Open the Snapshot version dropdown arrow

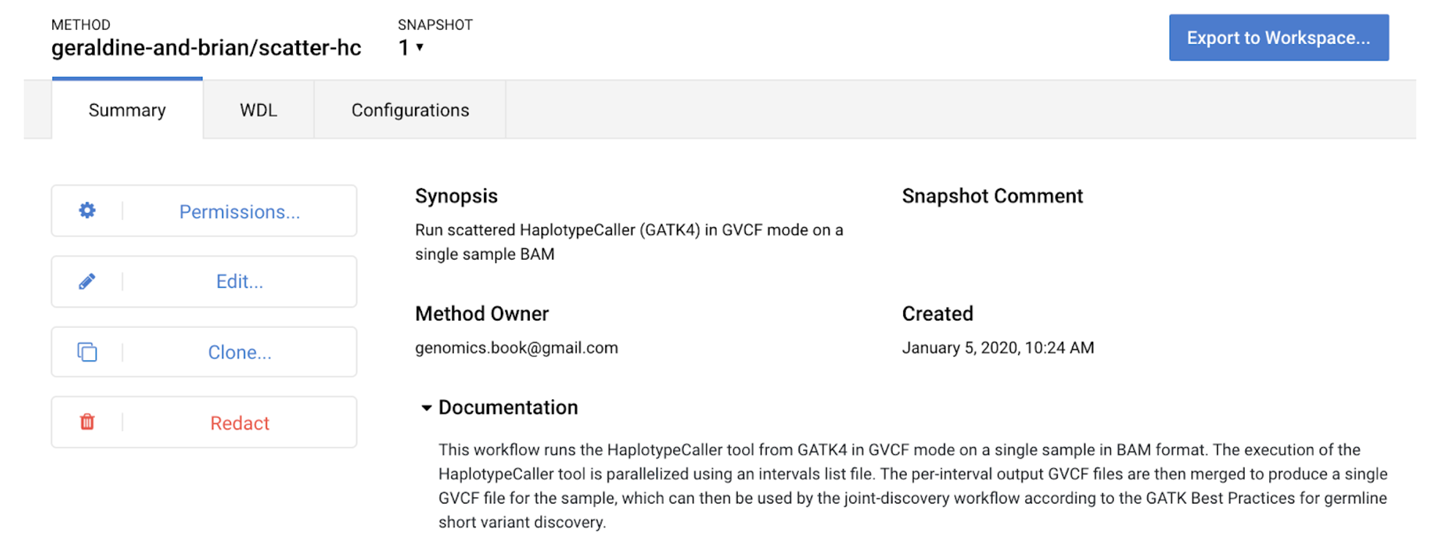[420, 48]
